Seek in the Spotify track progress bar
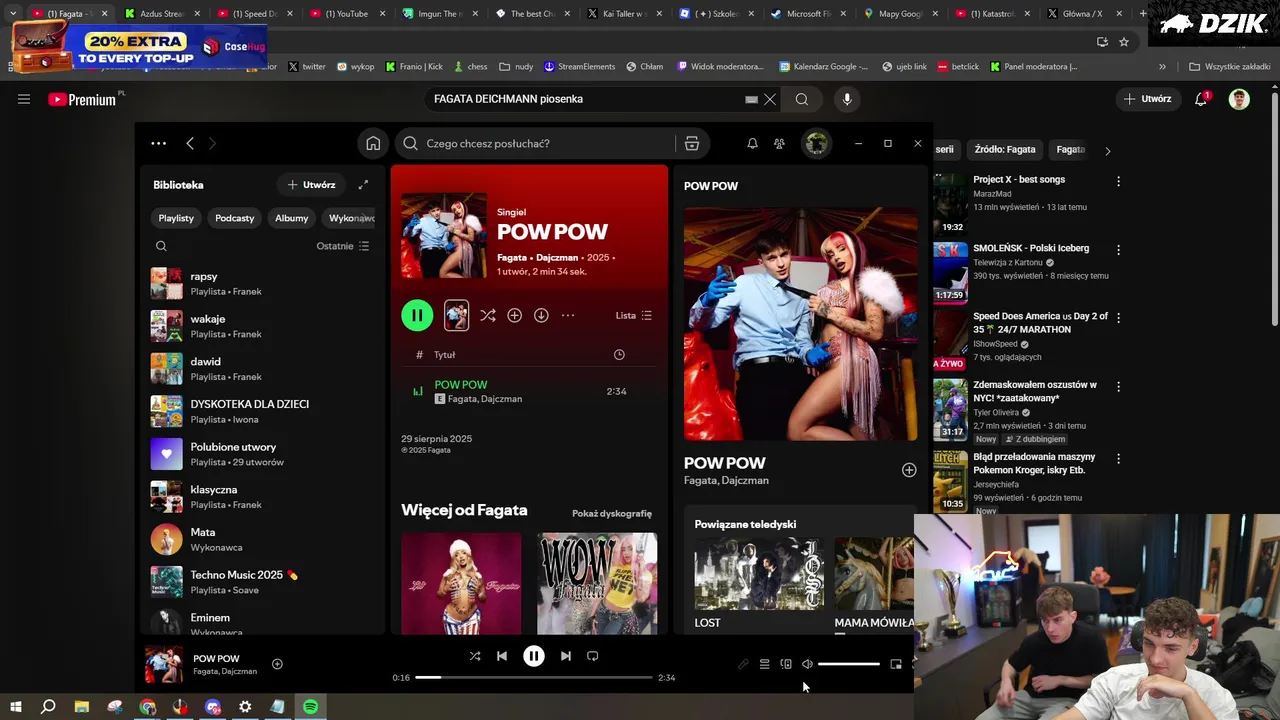This screenshot has height=720, width=1280. point(534,677)
